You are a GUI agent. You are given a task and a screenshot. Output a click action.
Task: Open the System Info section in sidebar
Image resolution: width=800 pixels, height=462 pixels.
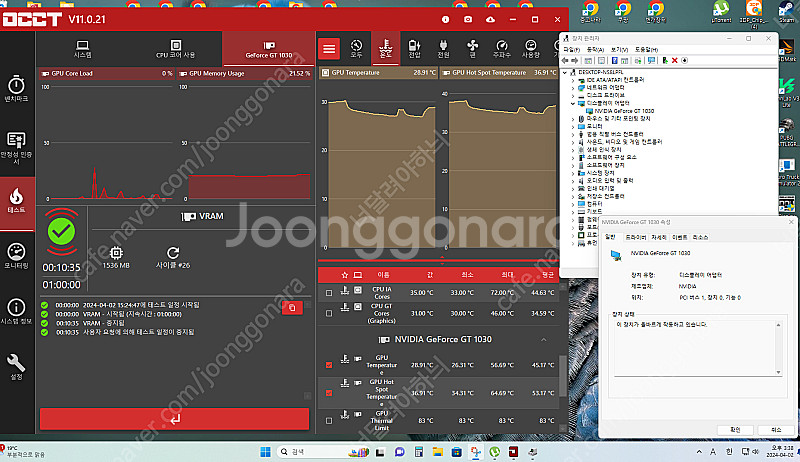(x=16, y=312)
